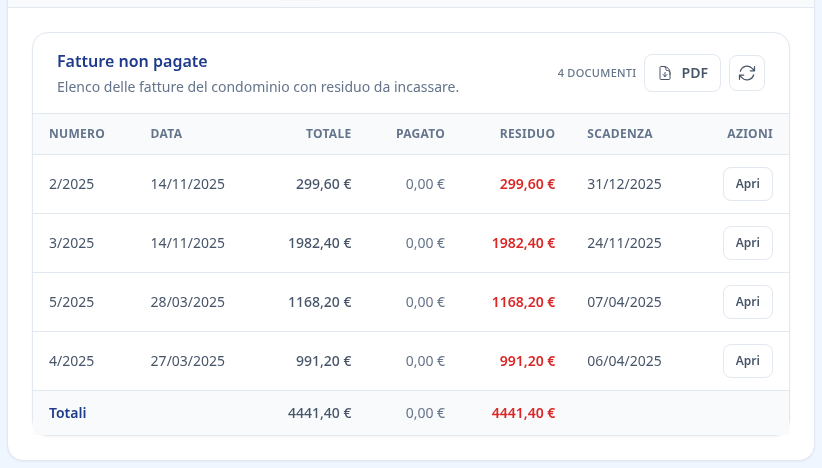The height and width of the screenshot is (468, 822).
Task: Click the Totali row label
Action: pyautogui.click(x=68, y=413)
